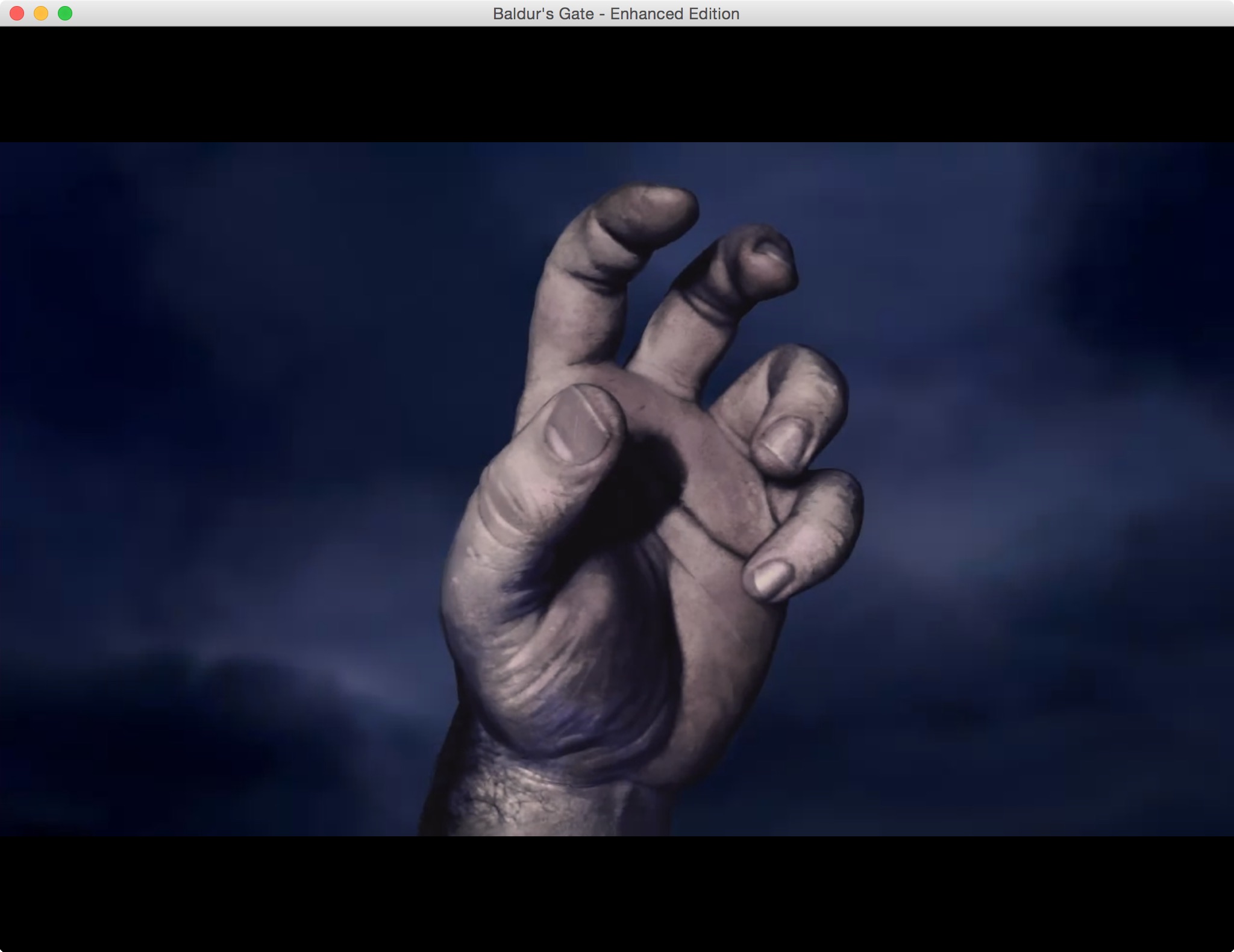Close the Baldur's Gate window
1234x952 pixels.
click(17, 13)
